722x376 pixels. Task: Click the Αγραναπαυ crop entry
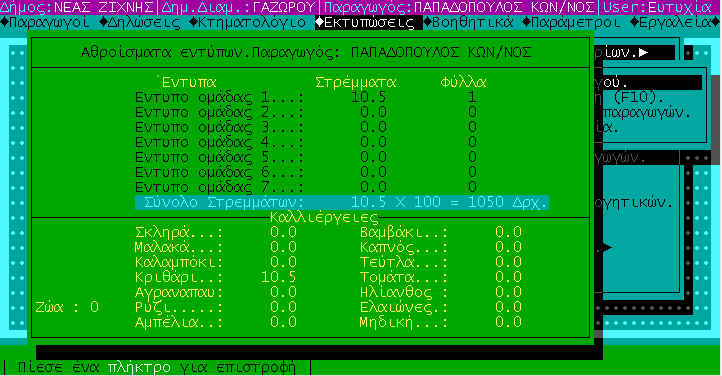coord(215,293)
